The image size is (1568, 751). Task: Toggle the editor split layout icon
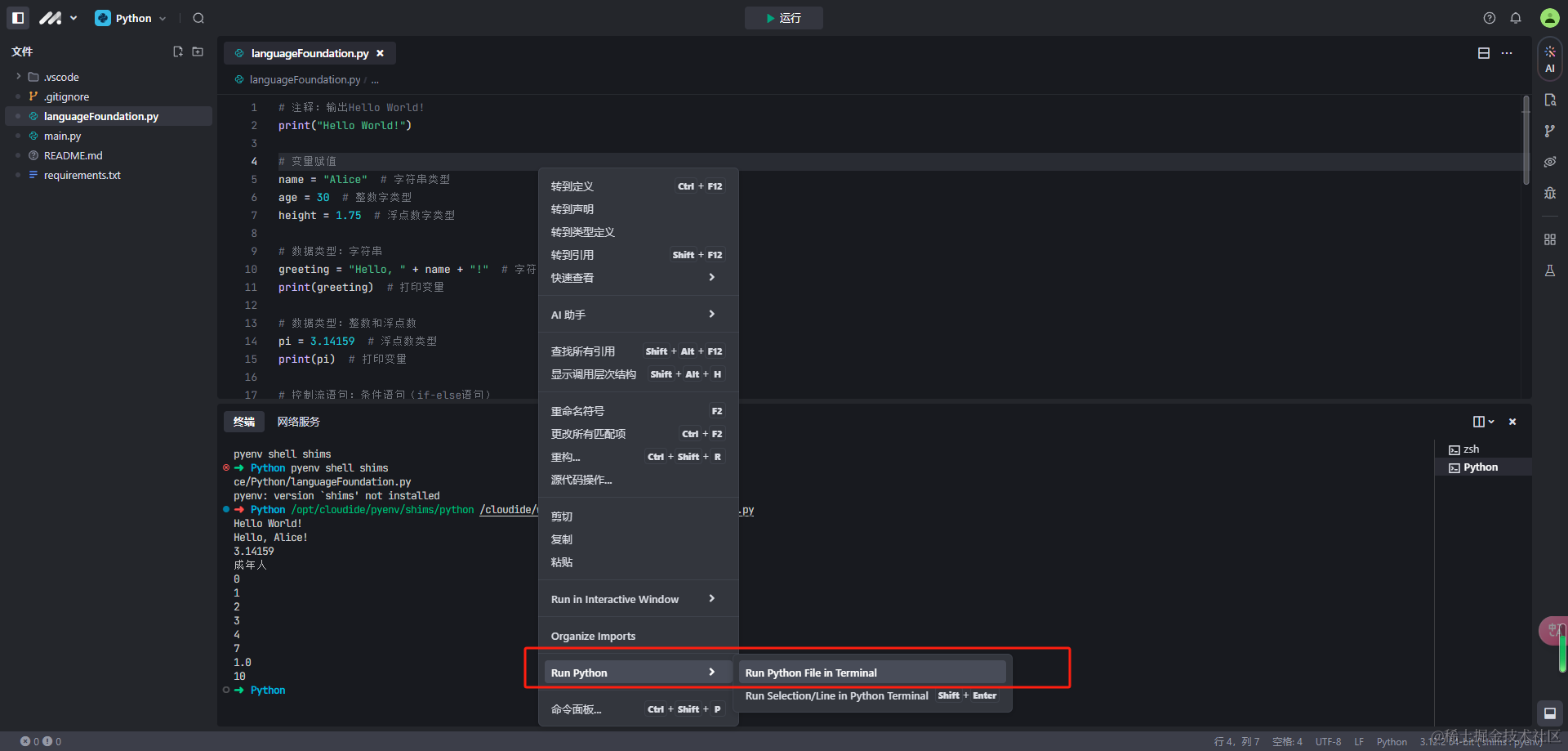(x=1484, y=53)
